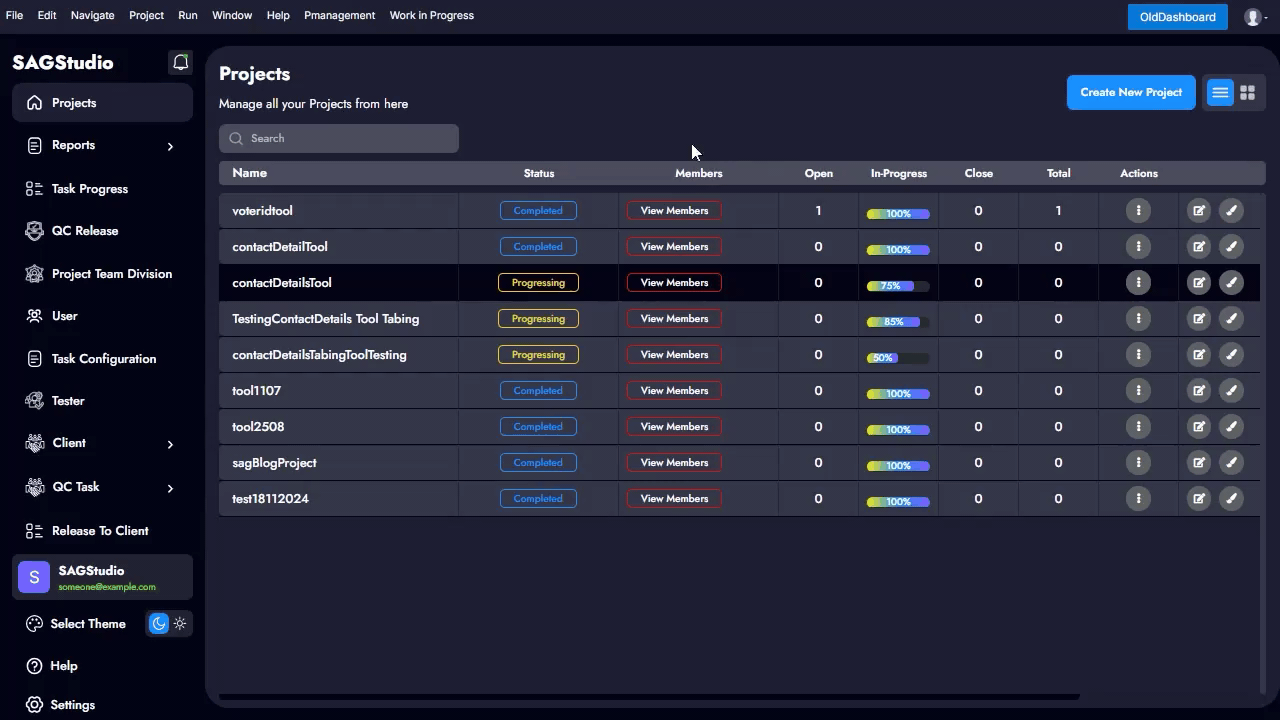Image resolution: width=1280 pixels, height=720 pixels.
Task: Enable dark theme with moon icon
Action: pyautogui.click(x=159, y=624)
